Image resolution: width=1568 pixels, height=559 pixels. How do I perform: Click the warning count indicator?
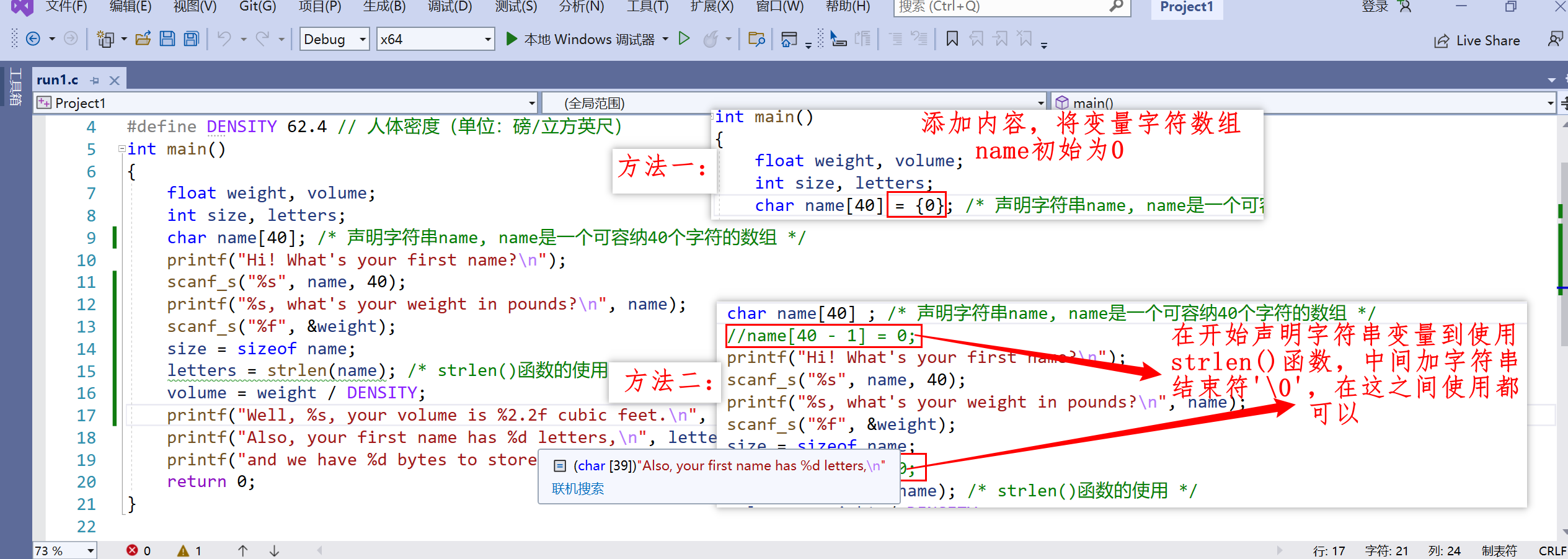(189, 550)
